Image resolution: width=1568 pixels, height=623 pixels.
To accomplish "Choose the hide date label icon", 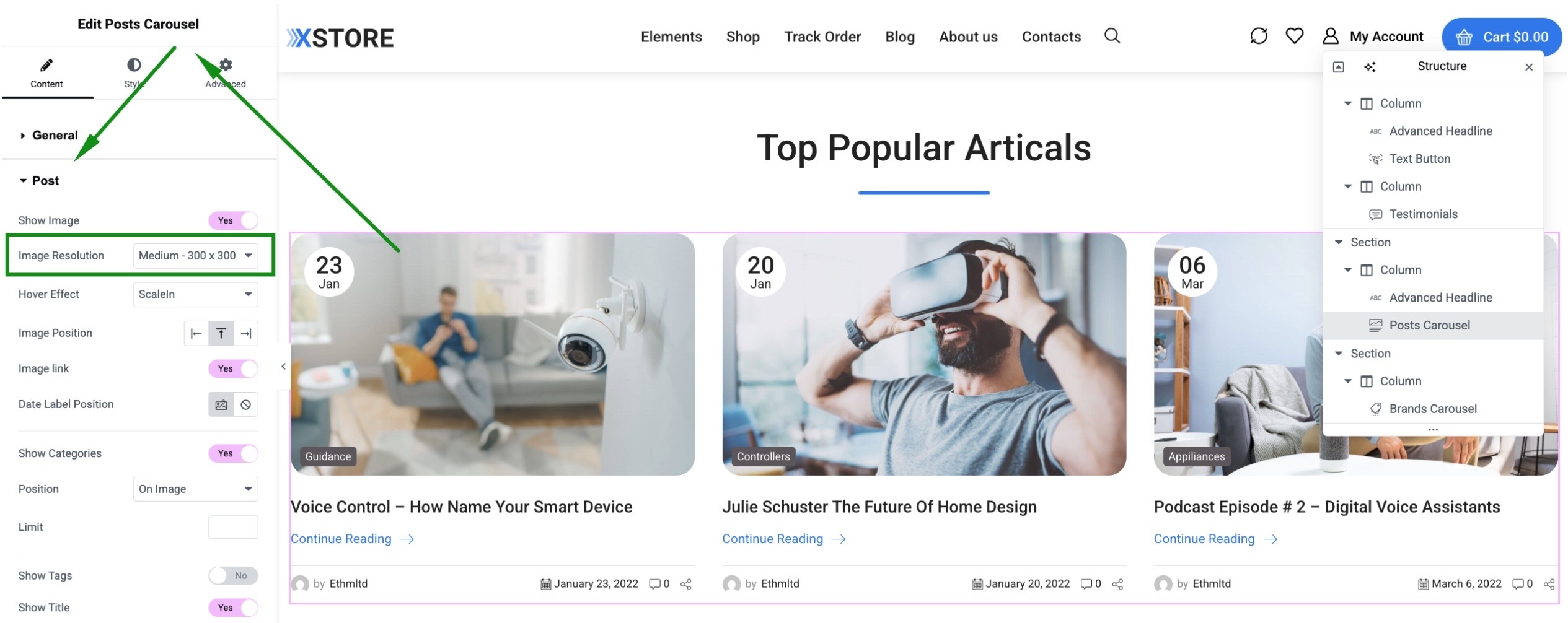I will 246,405.
